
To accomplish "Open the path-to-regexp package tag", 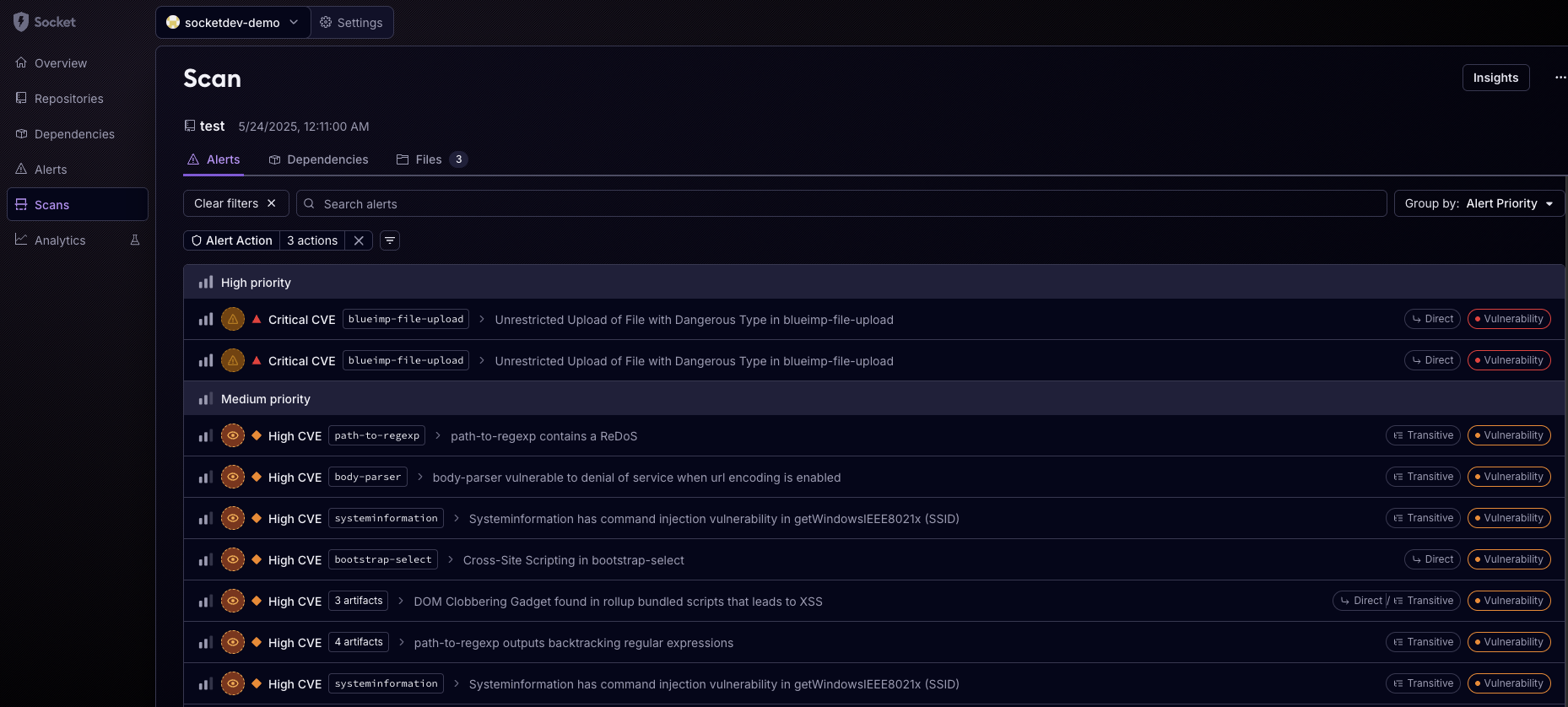I will 377,435.
